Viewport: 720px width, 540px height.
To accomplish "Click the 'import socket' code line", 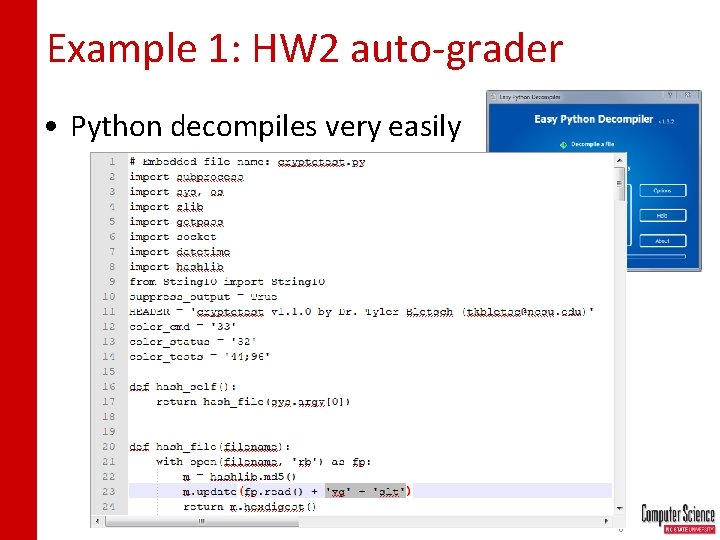I will coord(173,236).
